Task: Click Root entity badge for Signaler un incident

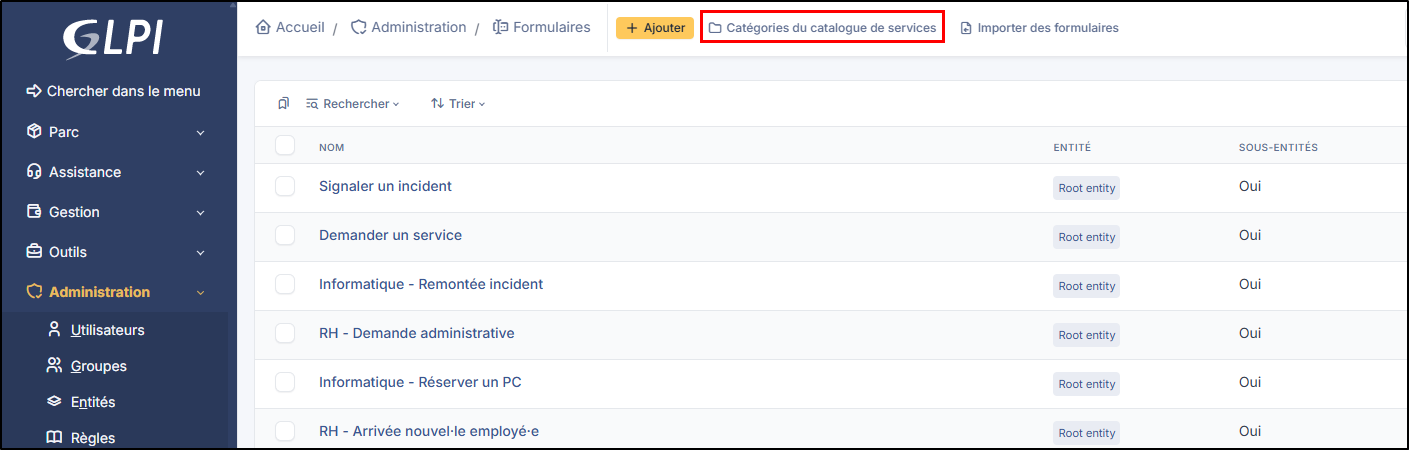Action: (1086, 188)
